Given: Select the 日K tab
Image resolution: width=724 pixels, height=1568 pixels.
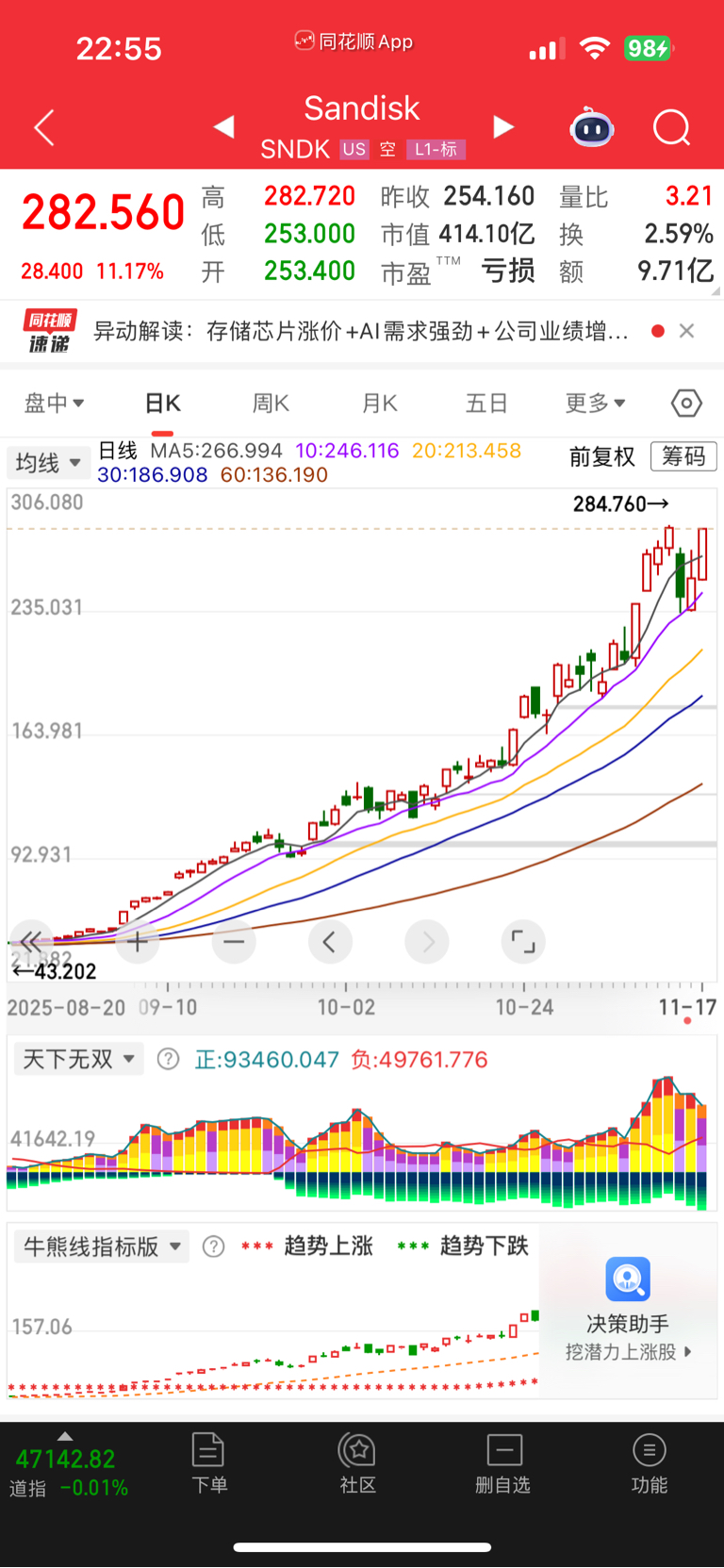Looking at the screenshot, I should (162, 404).
